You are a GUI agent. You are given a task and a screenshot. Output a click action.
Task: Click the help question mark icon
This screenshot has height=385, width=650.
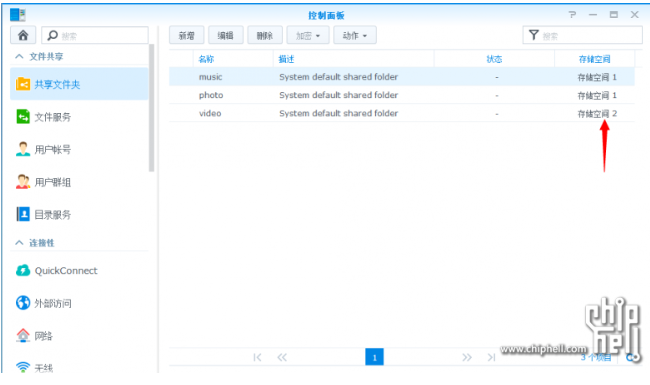[x=572, y=15]
